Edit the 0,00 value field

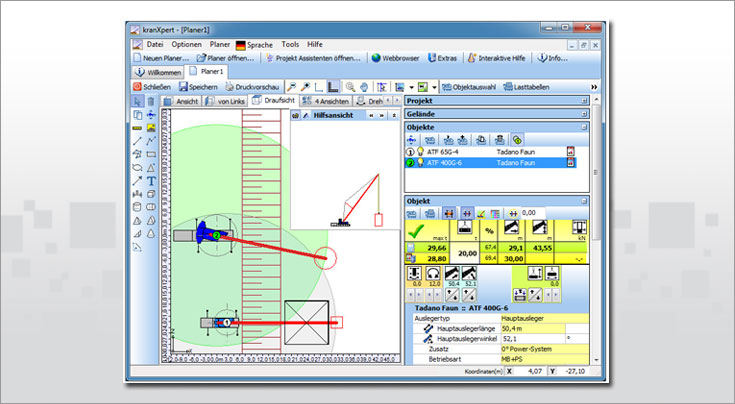(x=533, y=213)
